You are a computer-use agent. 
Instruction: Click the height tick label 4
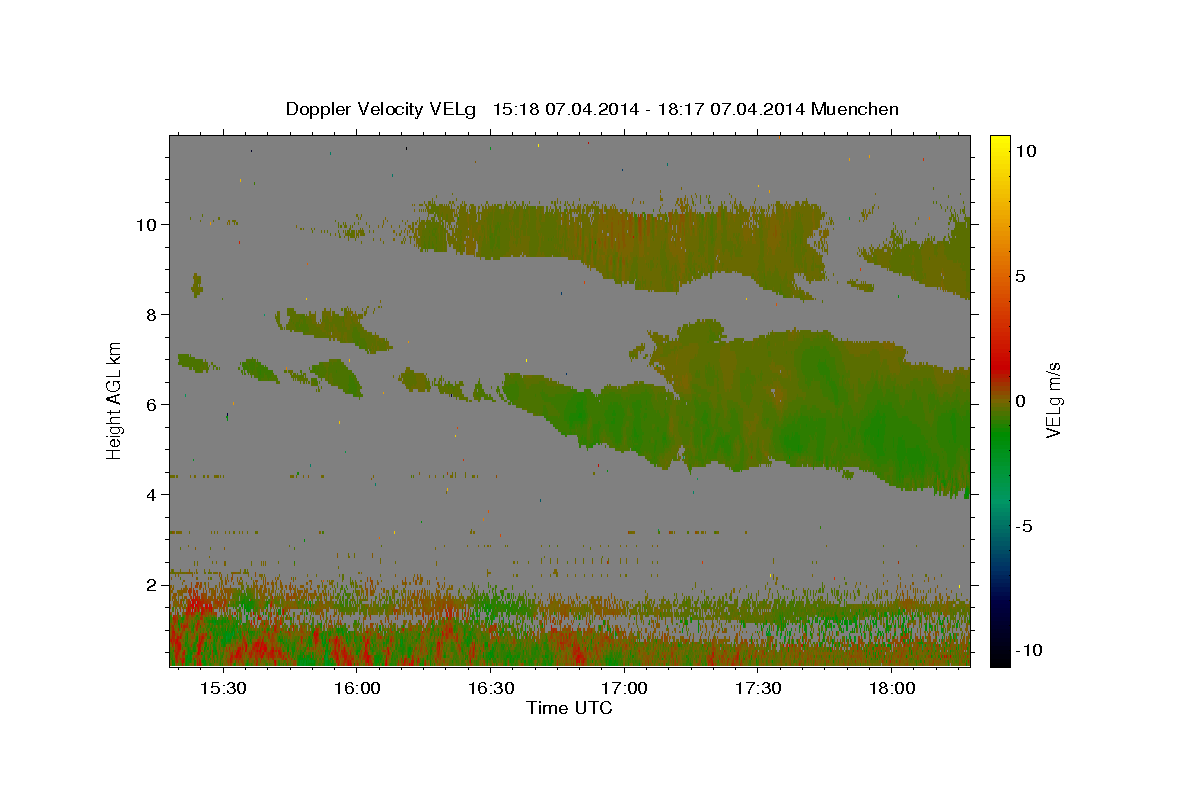point(152,495)
